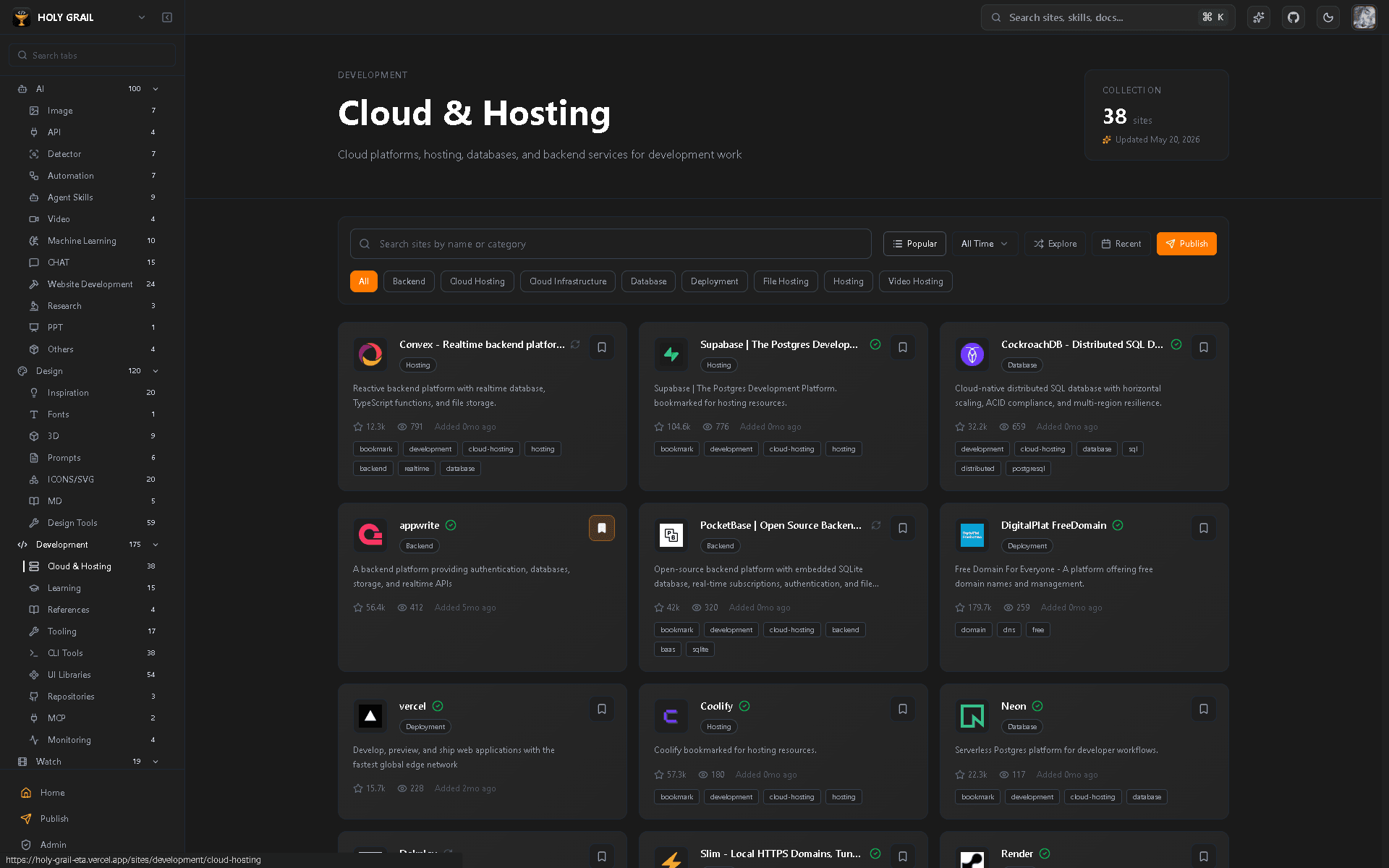This screenshot has width=1389, height=868.
Task: Bookmark the Convex site card
Action: [x=602, y=347]
